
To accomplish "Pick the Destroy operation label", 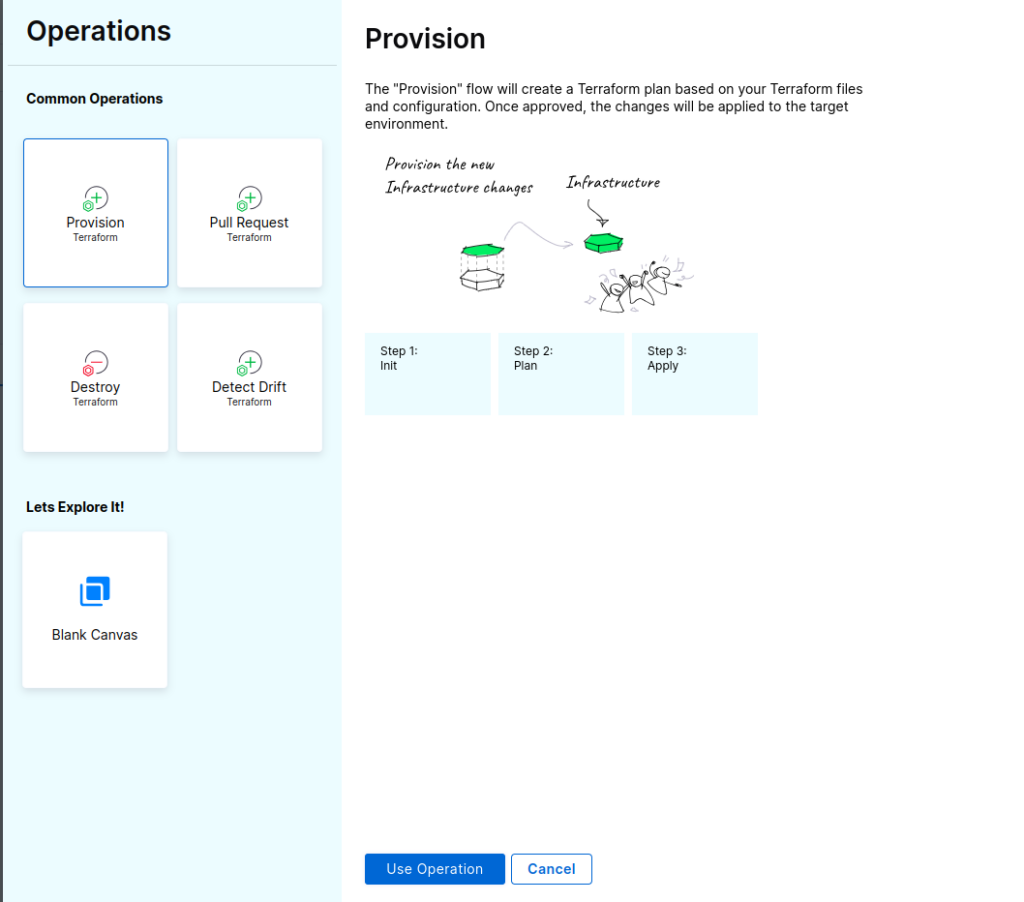I will 95,388.
